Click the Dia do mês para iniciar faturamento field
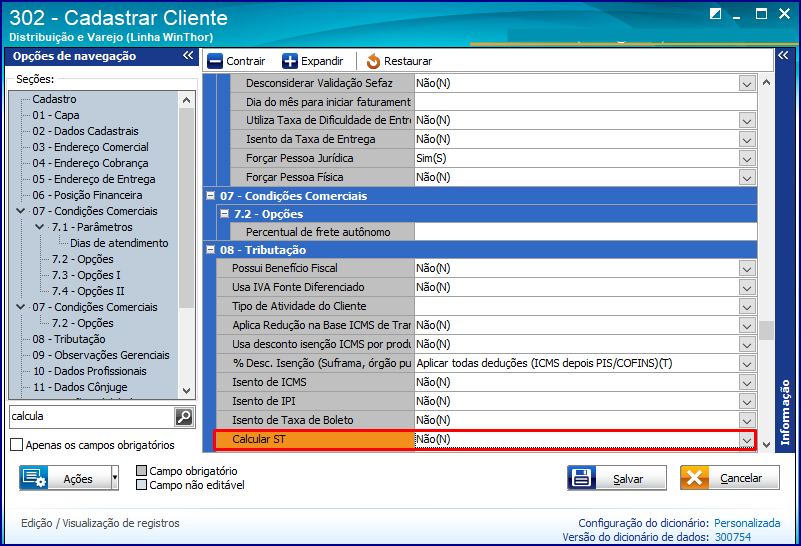This screenshot has width=801, height=546. (x=585, y=102)
